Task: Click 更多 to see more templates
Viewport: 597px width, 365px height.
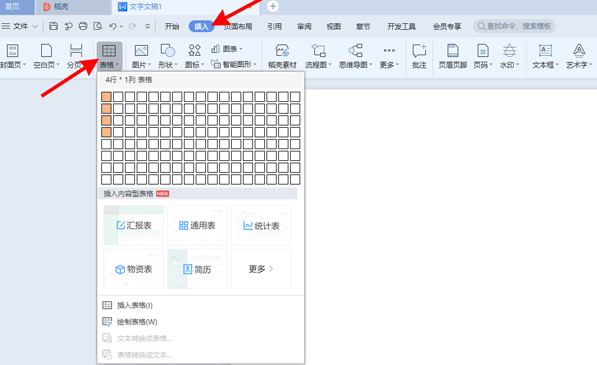Action: coord(261,269)
